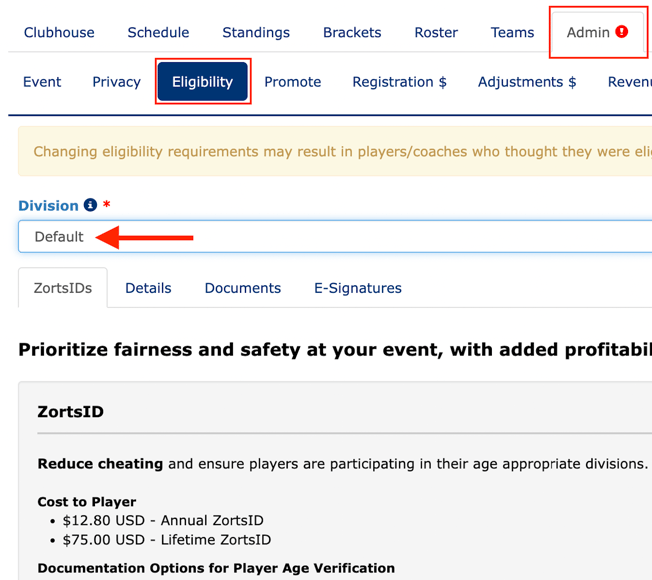The image size is (652, 580).
Task: Open the Registration $ sub-tab
Action: point(399,82)
